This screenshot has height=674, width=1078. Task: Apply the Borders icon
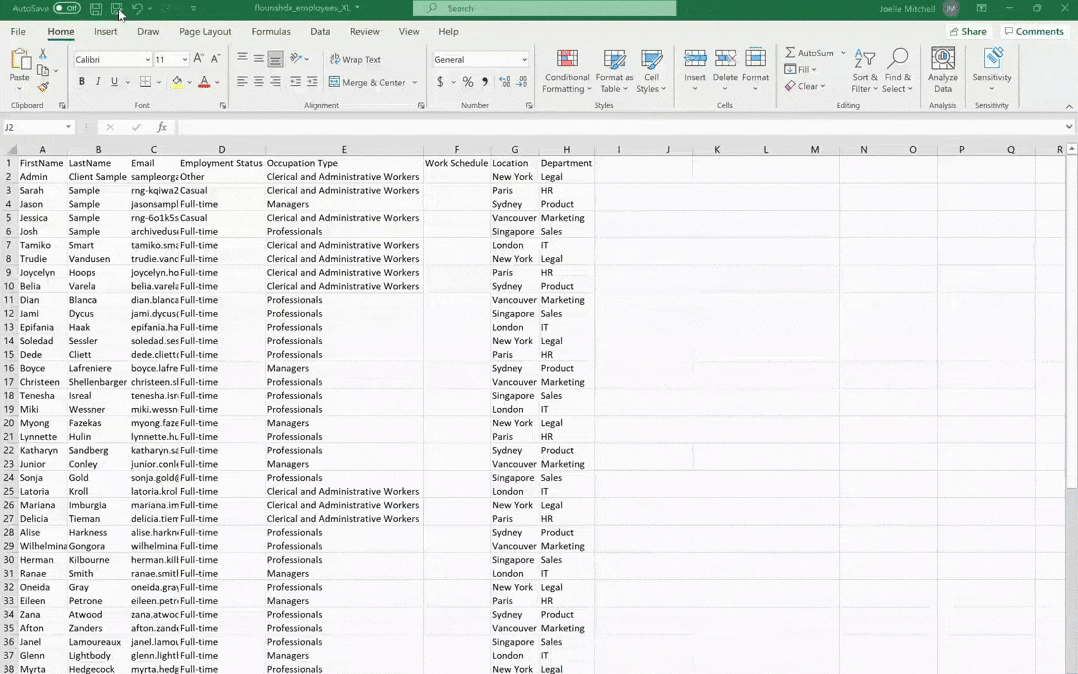click(x=145, y=82)
